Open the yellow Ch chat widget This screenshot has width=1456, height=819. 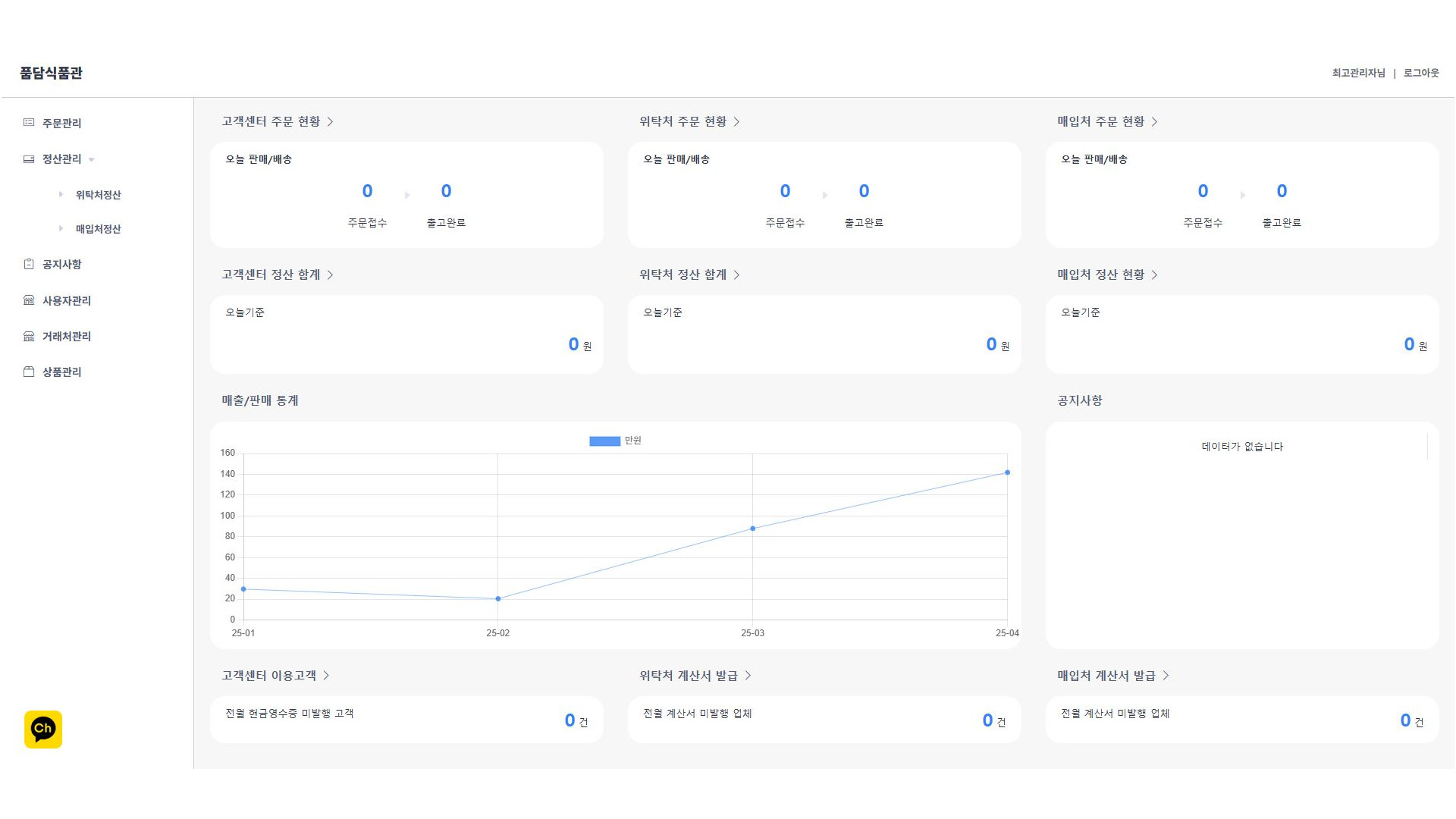[43, 730]
